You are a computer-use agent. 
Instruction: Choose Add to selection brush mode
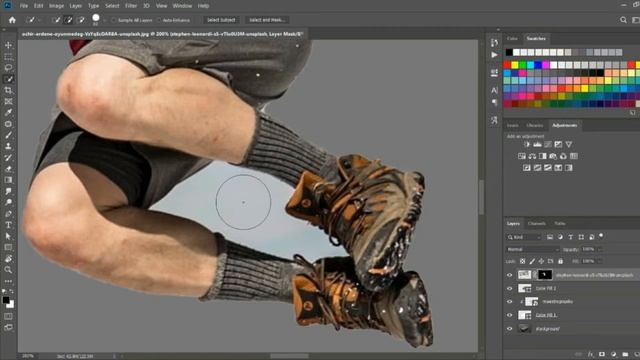[x=68, y=20]
